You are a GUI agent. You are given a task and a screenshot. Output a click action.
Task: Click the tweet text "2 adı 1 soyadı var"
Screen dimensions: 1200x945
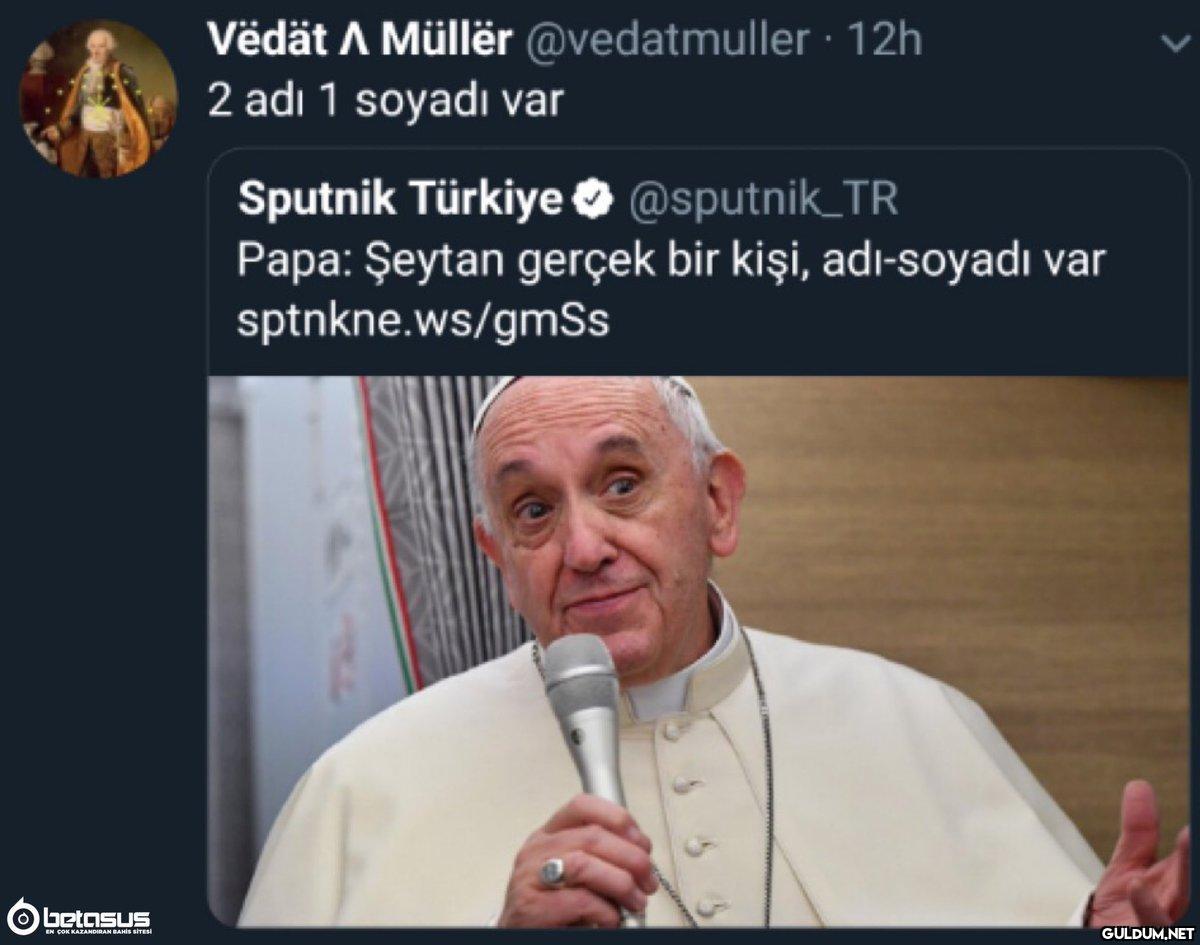click(386, 100)
